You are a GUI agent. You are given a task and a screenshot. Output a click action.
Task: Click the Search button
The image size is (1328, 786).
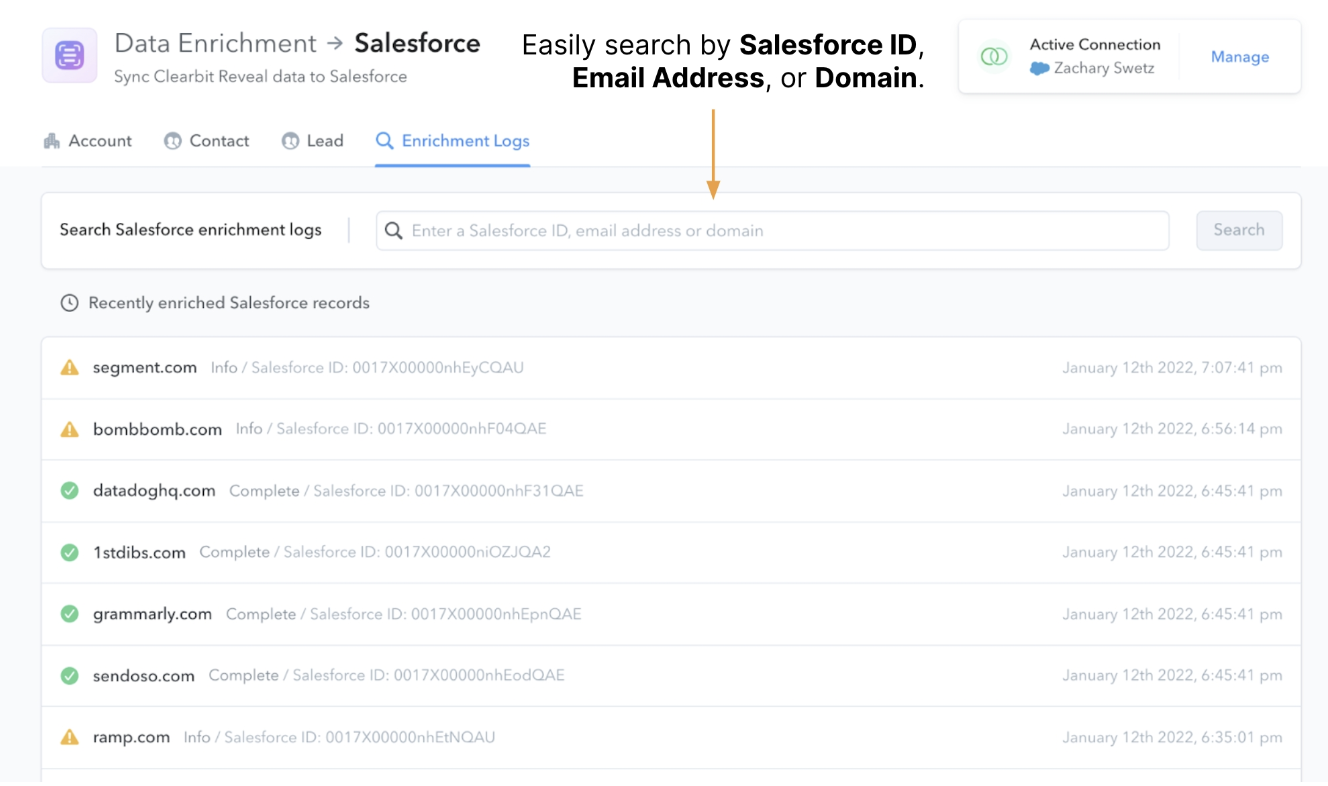coord(1239,230)
